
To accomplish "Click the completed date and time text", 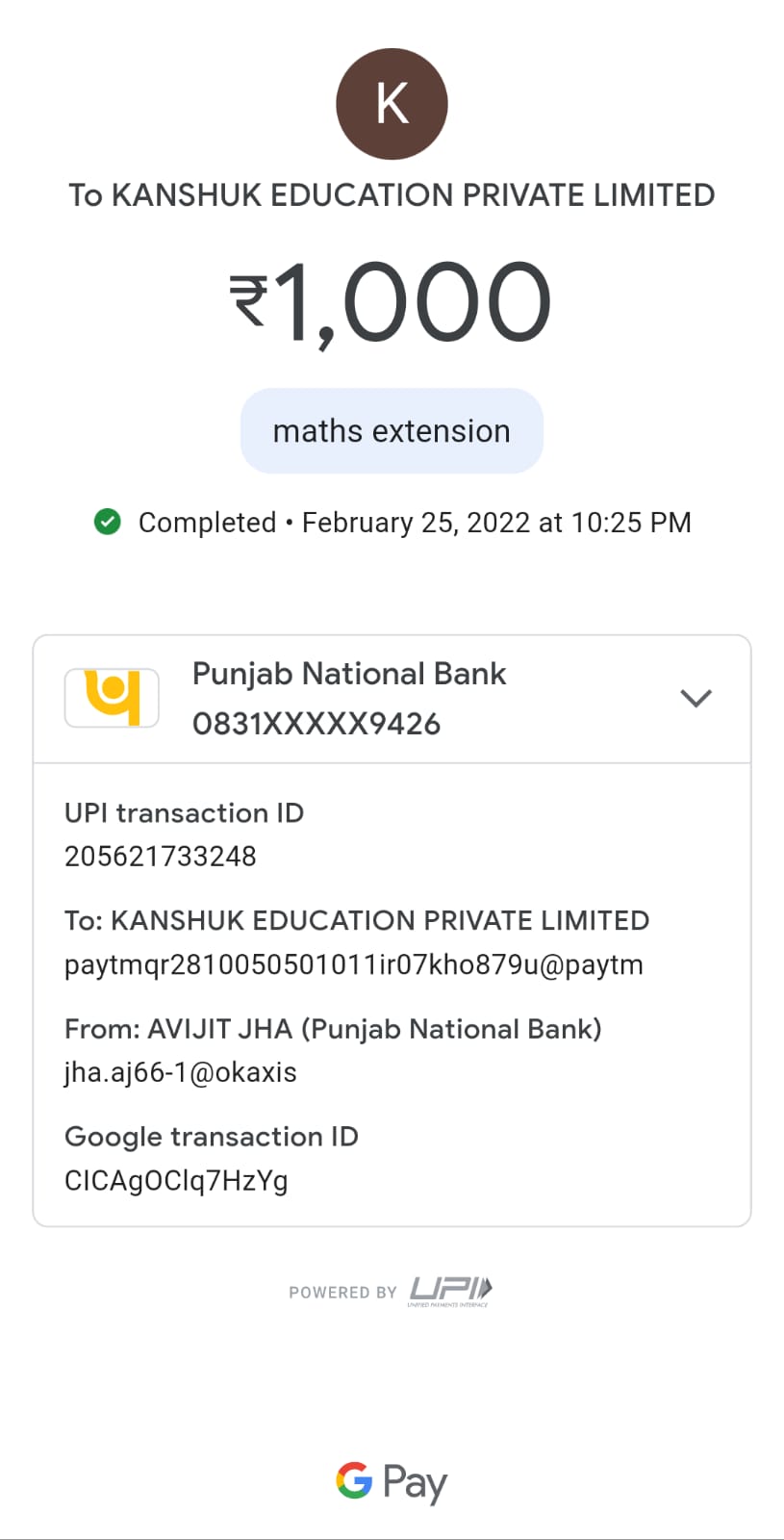I will click(x=496, y=523).
